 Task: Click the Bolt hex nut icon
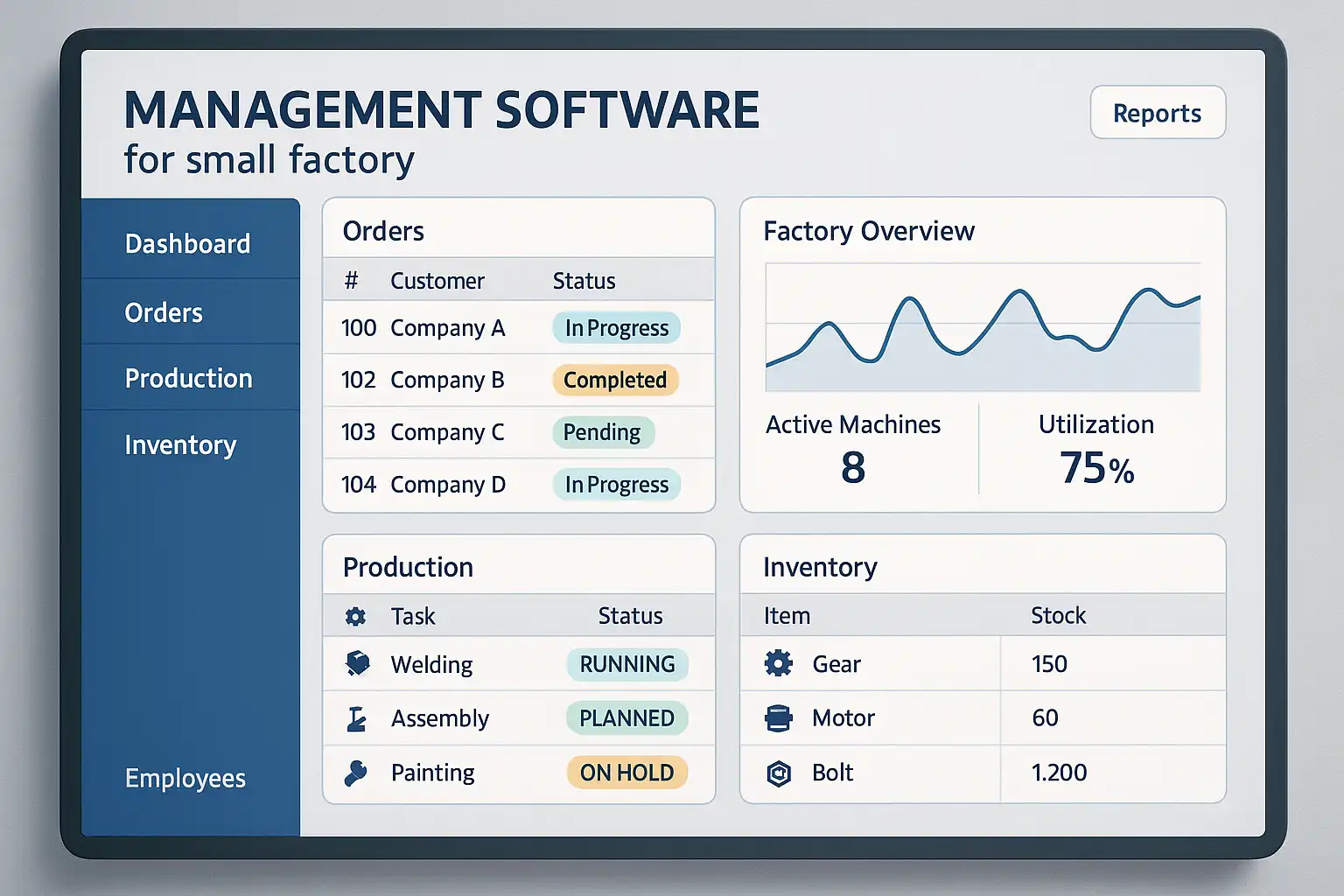click(778, 773)
